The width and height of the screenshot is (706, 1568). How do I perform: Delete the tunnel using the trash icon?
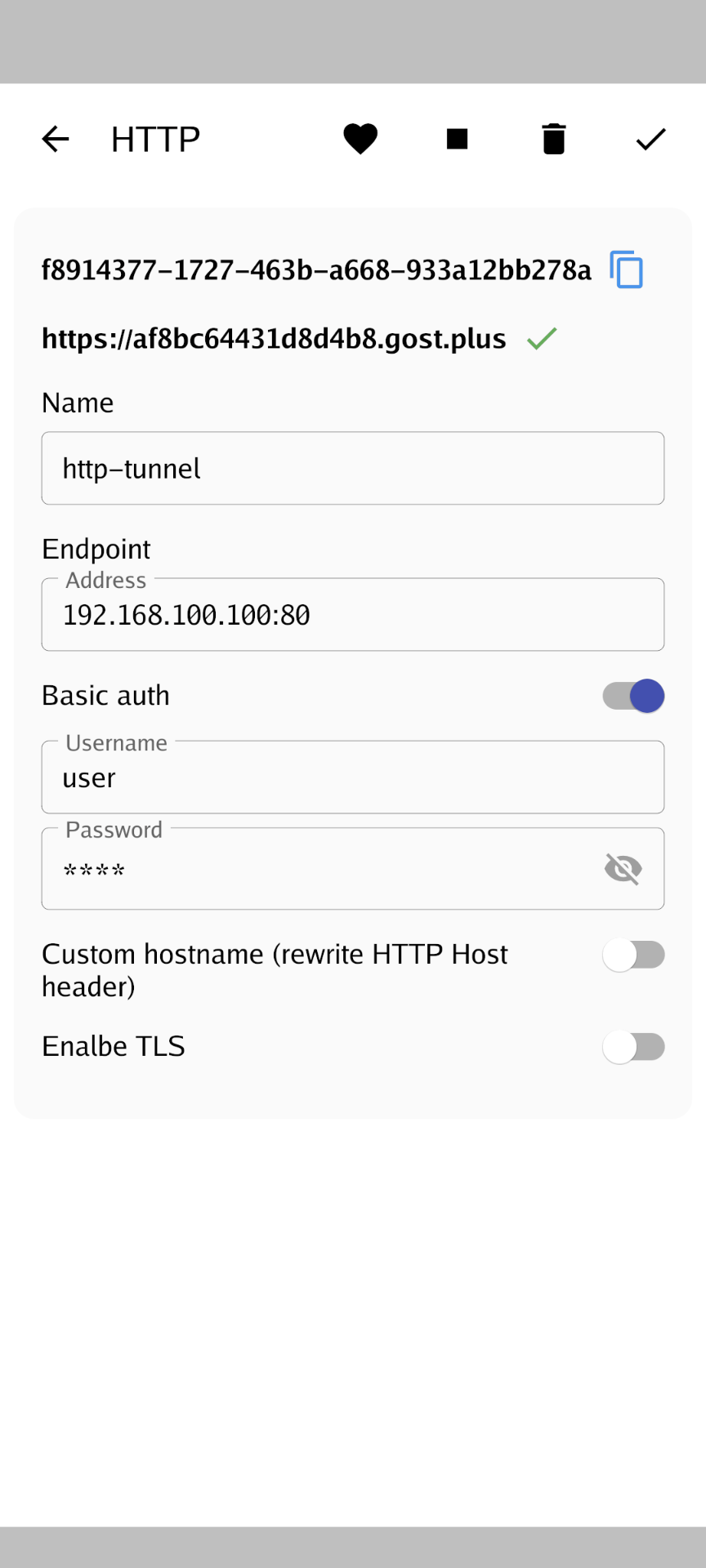[554, 139]
